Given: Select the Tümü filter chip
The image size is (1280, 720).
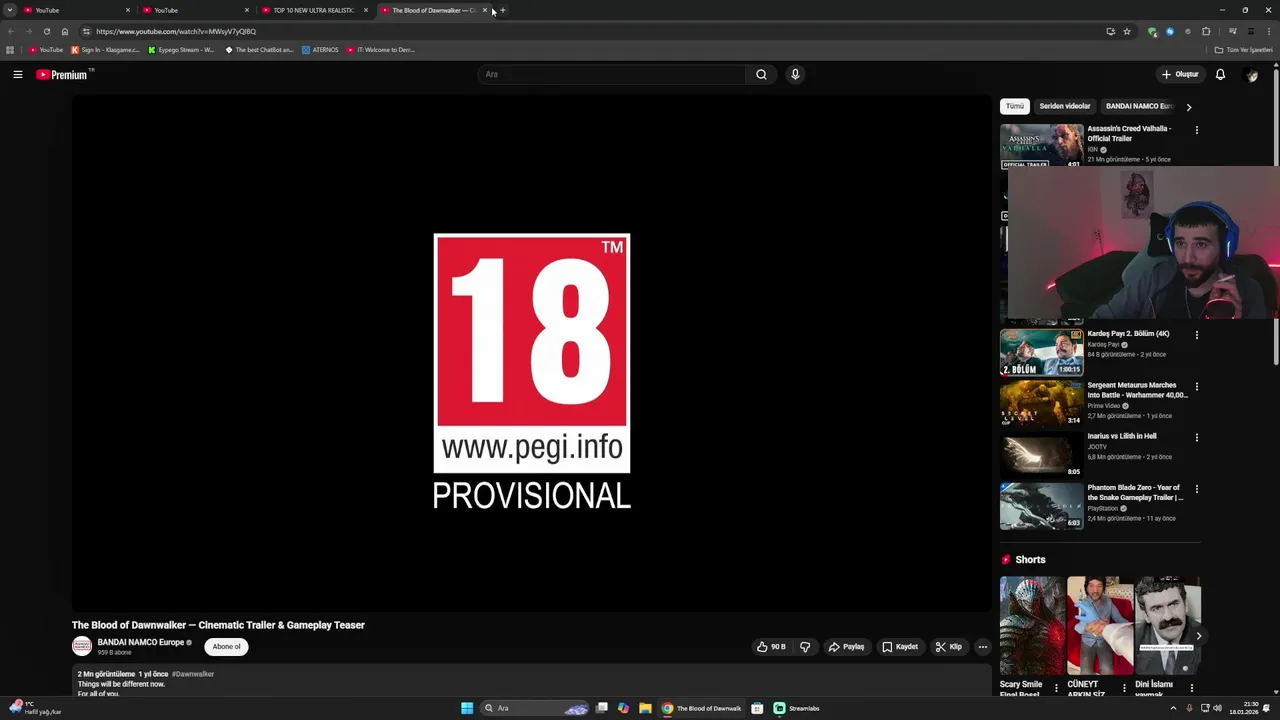Looking at the screenshot, I should tap(1015, 106).
